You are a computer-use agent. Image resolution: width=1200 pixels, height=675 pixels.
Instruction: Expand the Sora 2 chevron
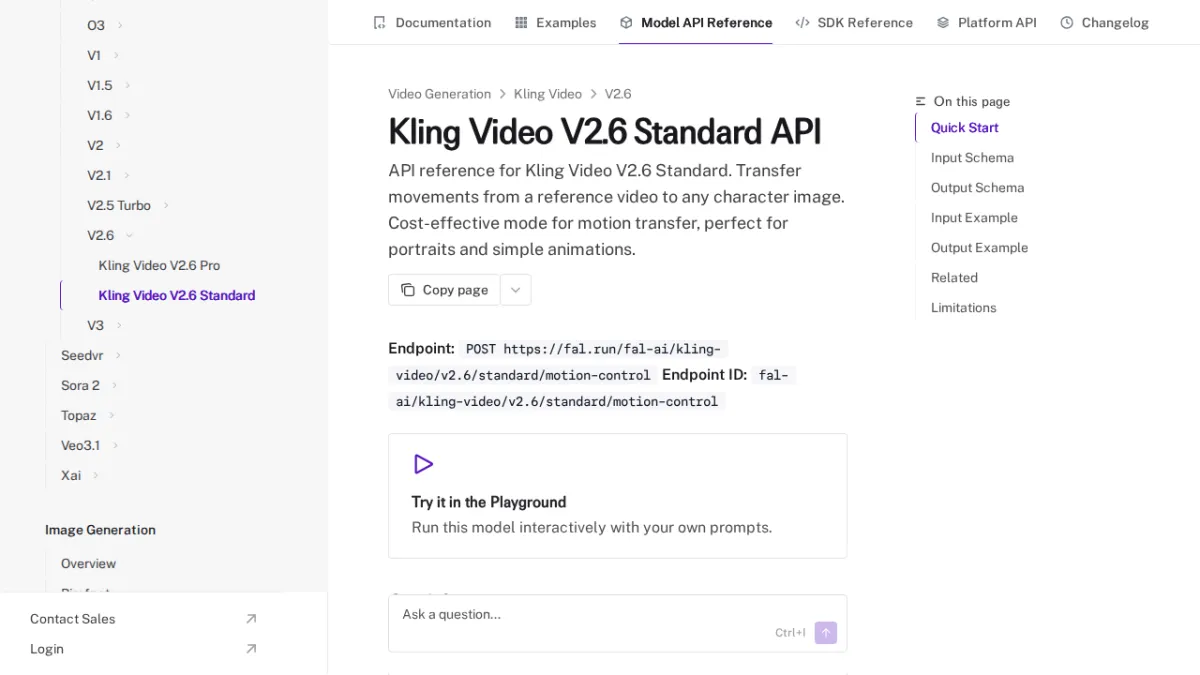(115, 385)
